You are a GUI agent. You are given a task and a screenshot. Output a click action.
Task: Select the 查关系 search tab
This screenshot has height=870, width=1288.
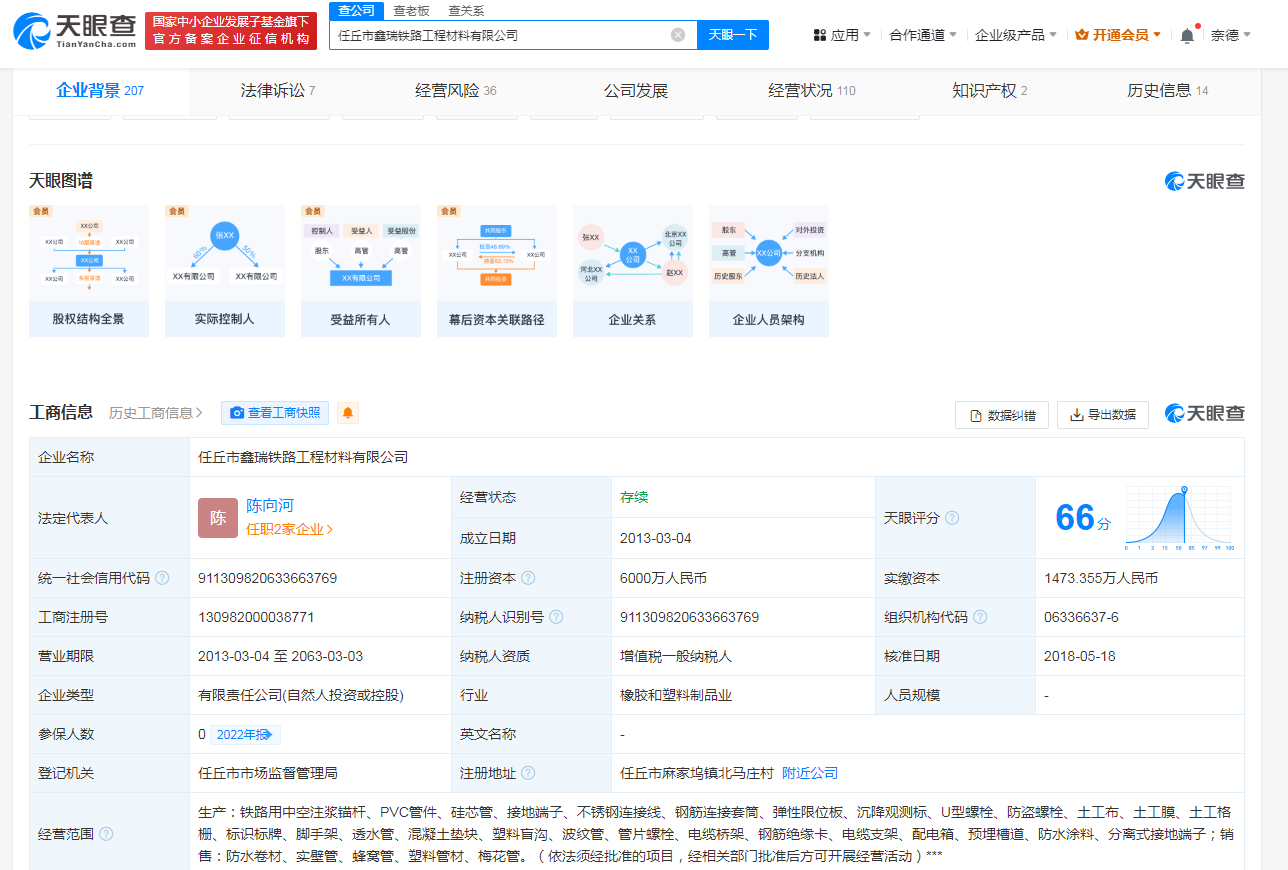pos(466,10)
